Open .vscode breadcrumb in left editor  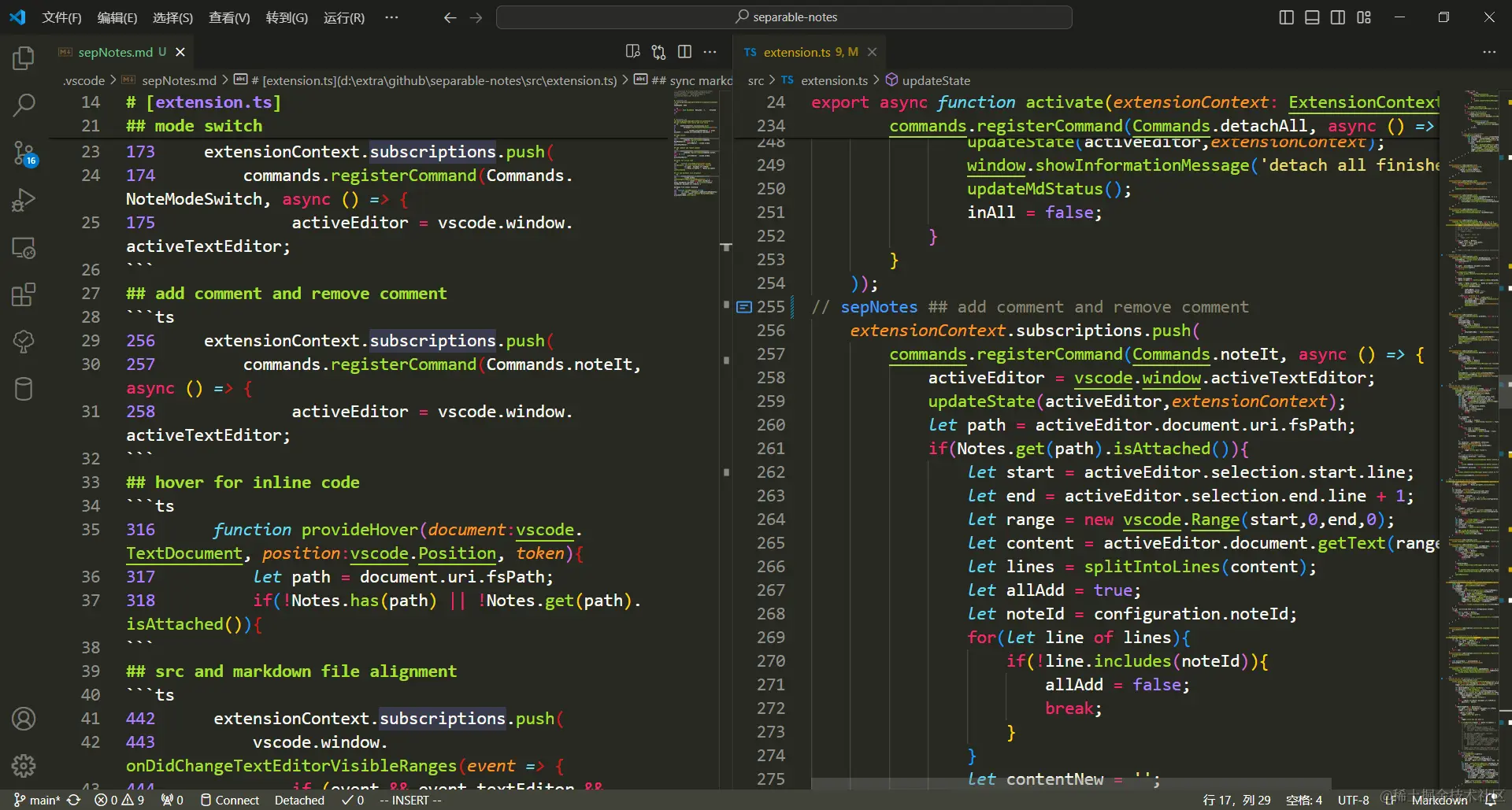84,80
